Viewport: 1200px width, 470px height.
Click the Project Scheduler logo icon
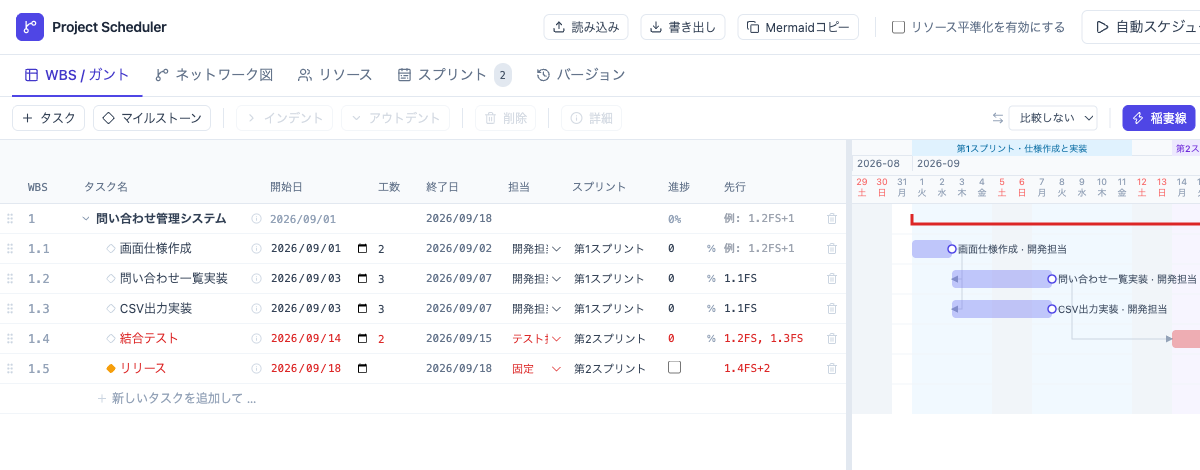point(30,27)
